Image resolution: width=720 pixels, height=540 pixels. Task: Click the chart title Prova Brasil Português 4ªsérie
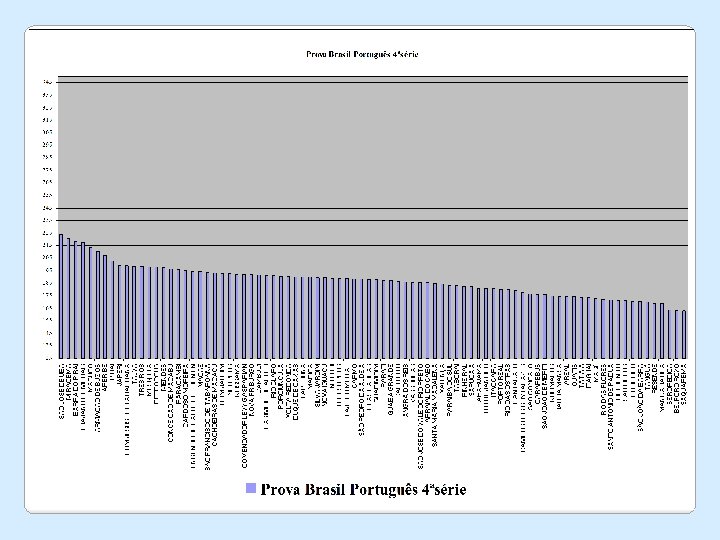[x=362, y=54]
